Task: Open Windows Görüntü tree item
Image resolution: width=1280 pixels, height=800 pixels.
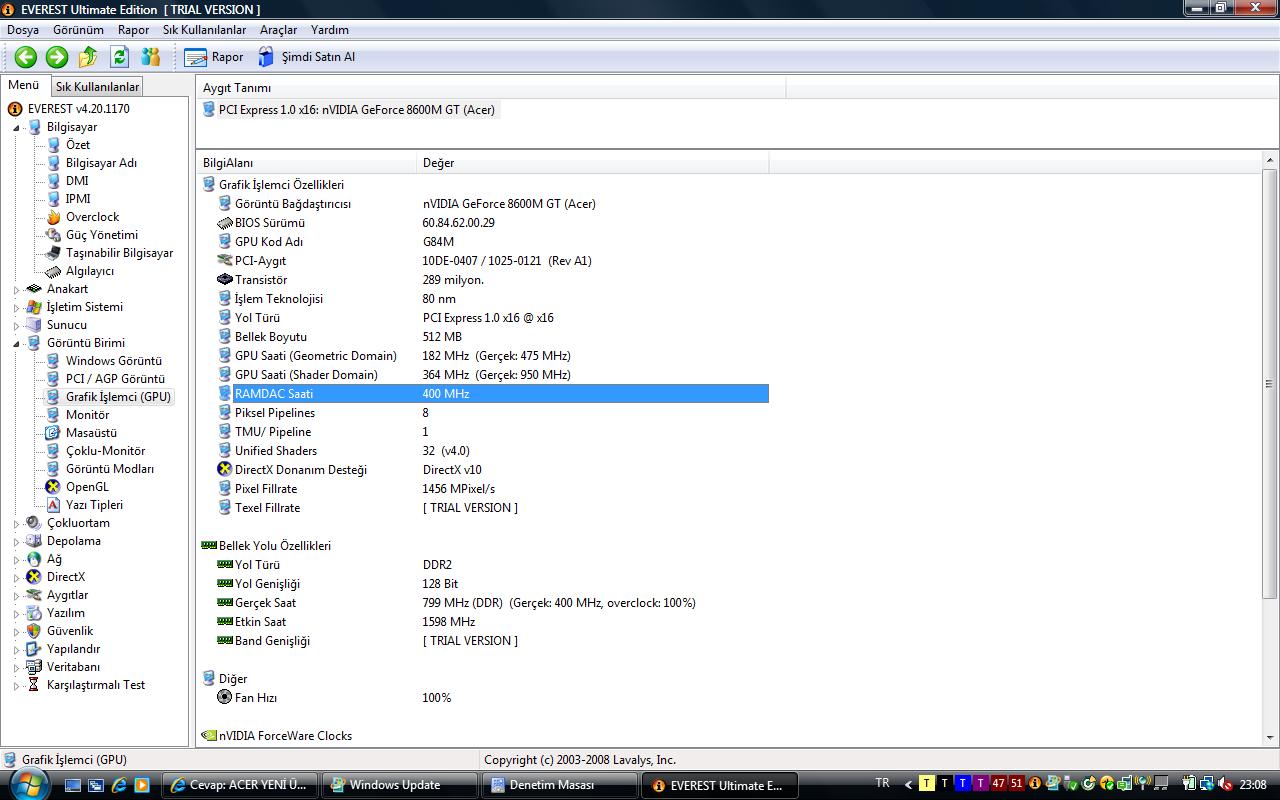Action: pos(114,361)
